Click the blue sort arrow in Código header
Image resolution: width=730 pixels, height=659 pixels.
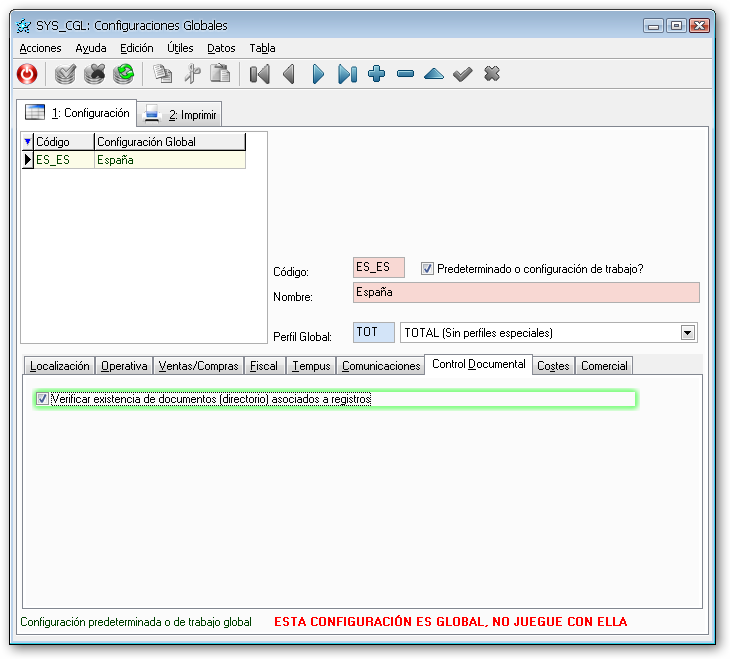(x=28, y=142)
